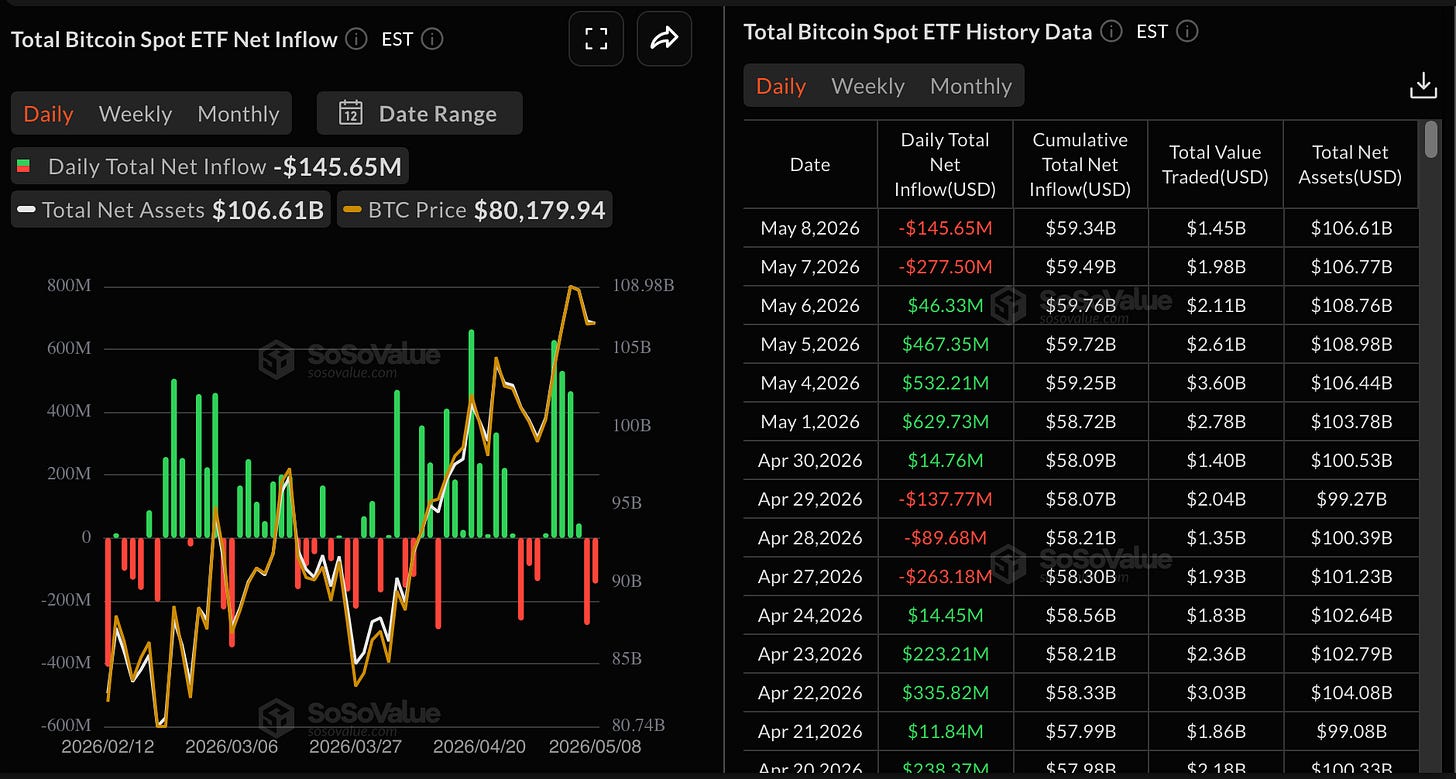1456x779 pixels.
Task: Click the $467.35M net inflow cell
Action: 945,344
